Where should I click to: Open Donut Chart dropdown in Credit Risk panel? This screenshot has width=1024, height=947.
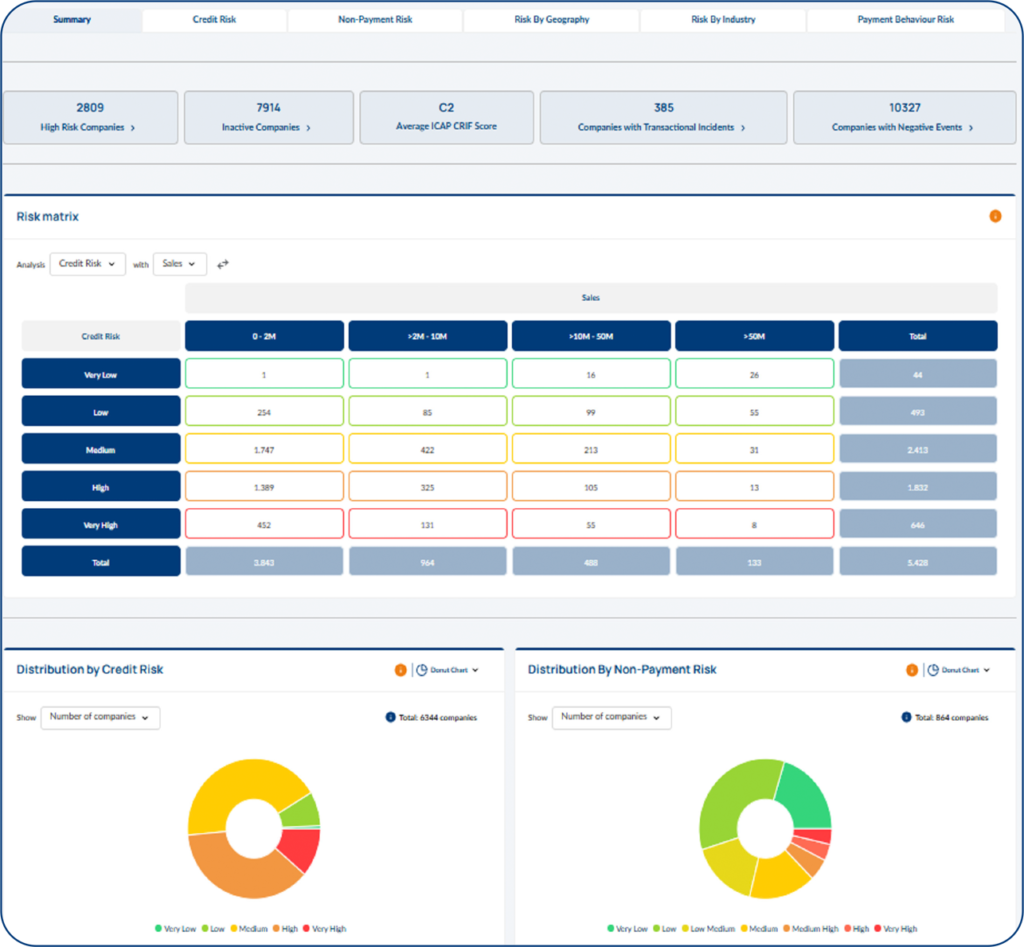tap(447, 670)
